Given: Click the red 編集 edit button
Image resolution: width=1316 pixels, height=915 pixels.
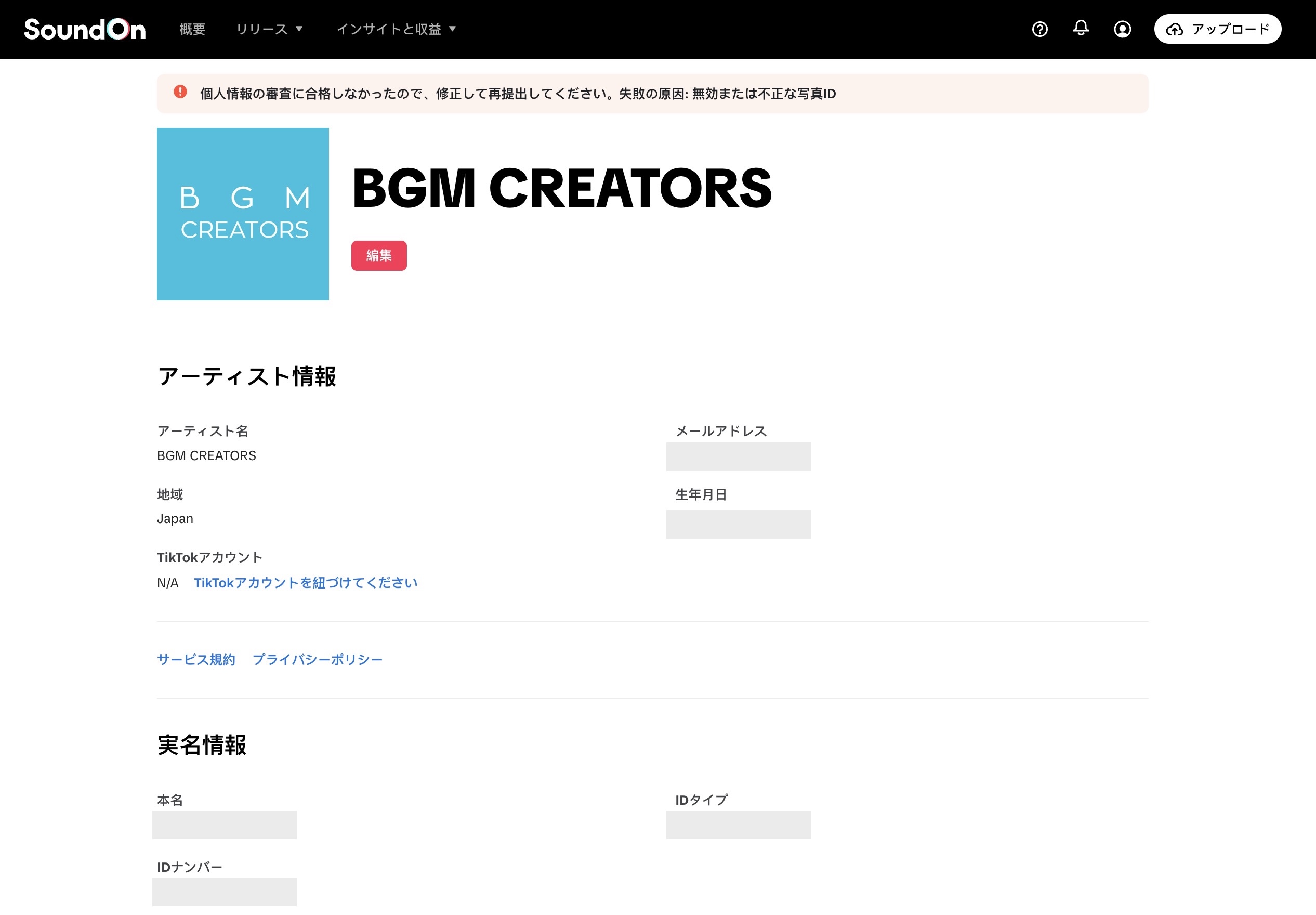Looking at the screenshot, I should [x=379, y=256].
